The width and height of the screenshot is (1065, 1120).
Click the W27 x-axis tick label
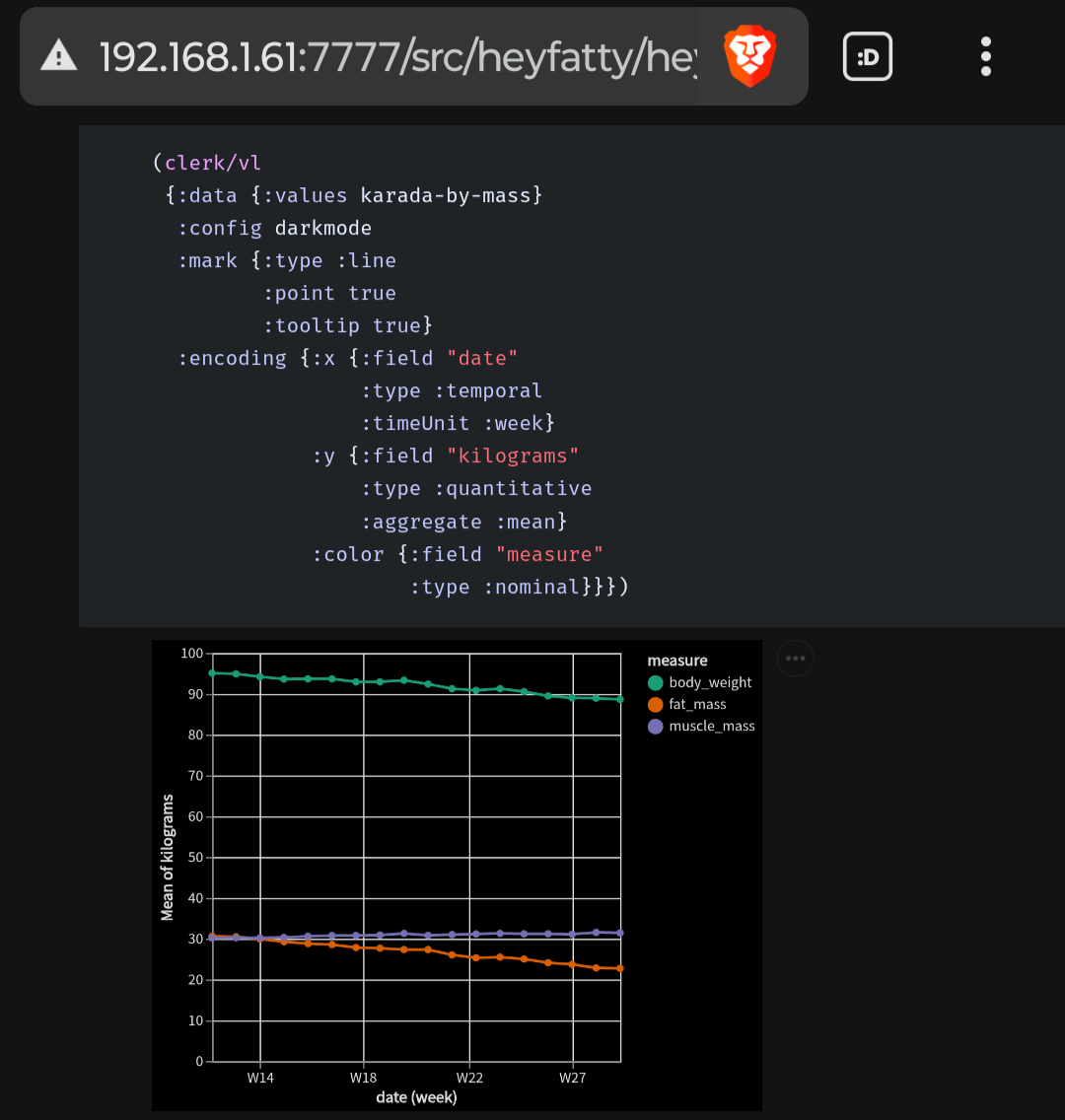click(572, 1078)
